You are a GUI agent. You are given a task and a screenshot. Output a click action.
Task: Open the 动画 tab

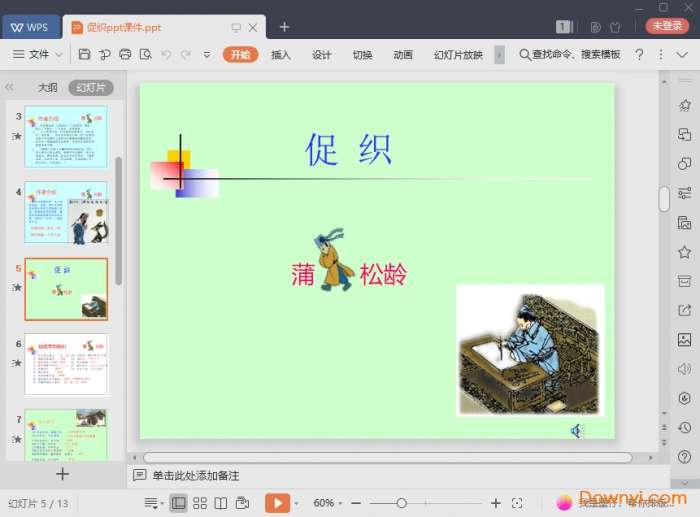(x=403, y=54)
